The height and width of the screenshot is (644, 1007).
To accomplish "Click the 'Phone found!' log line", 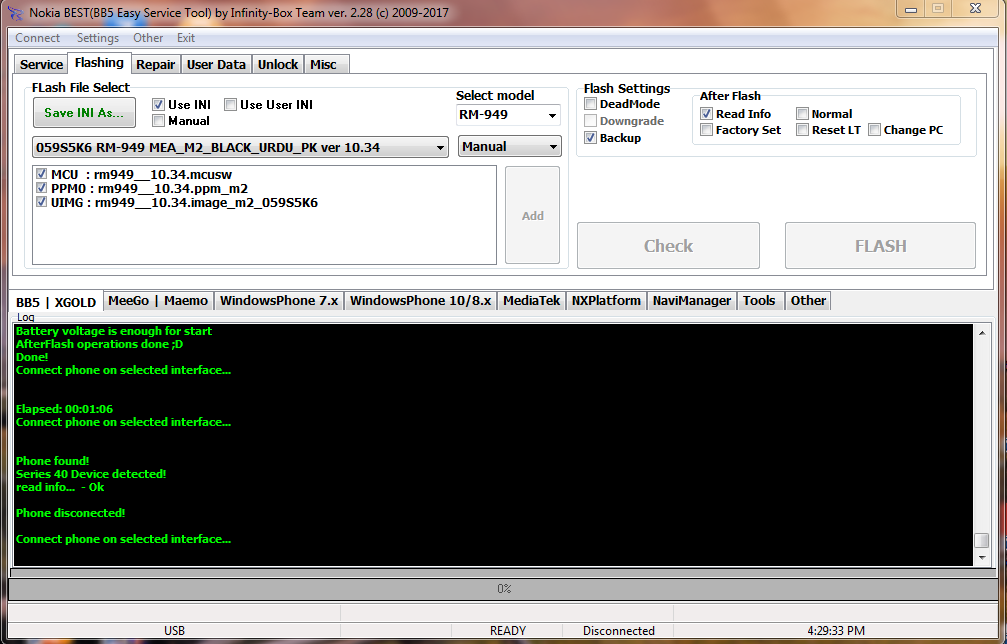I will point(52,461).
